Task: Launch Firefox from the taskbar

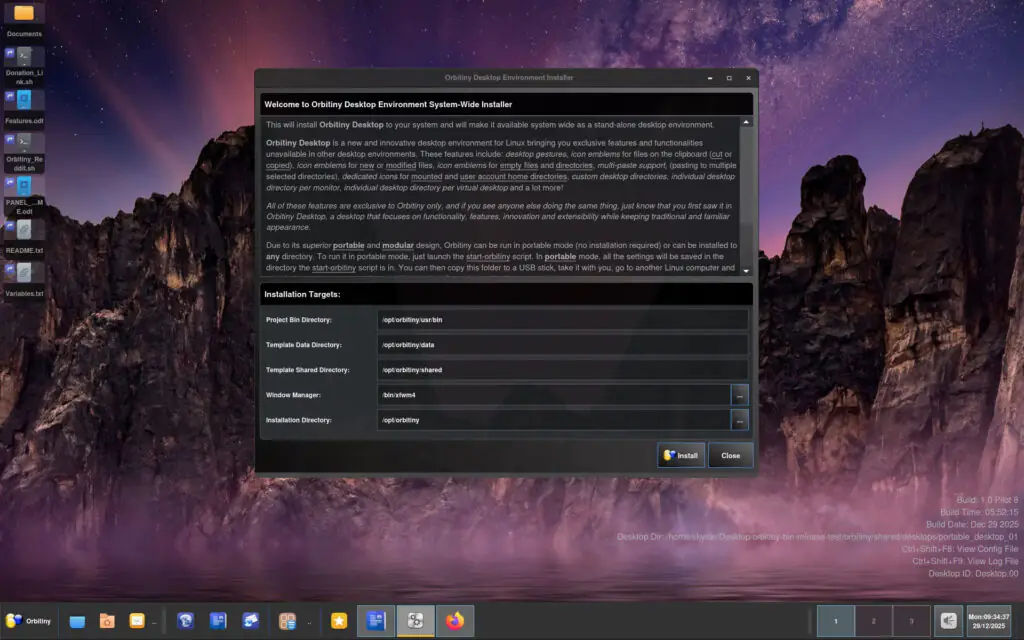Action: 455,621
